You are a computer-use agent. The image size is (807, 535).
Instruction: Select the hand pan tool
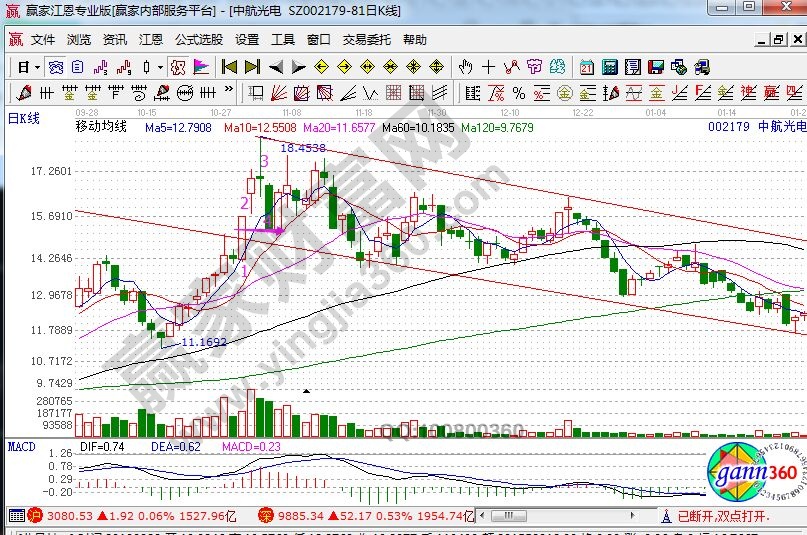pos(465,67)
